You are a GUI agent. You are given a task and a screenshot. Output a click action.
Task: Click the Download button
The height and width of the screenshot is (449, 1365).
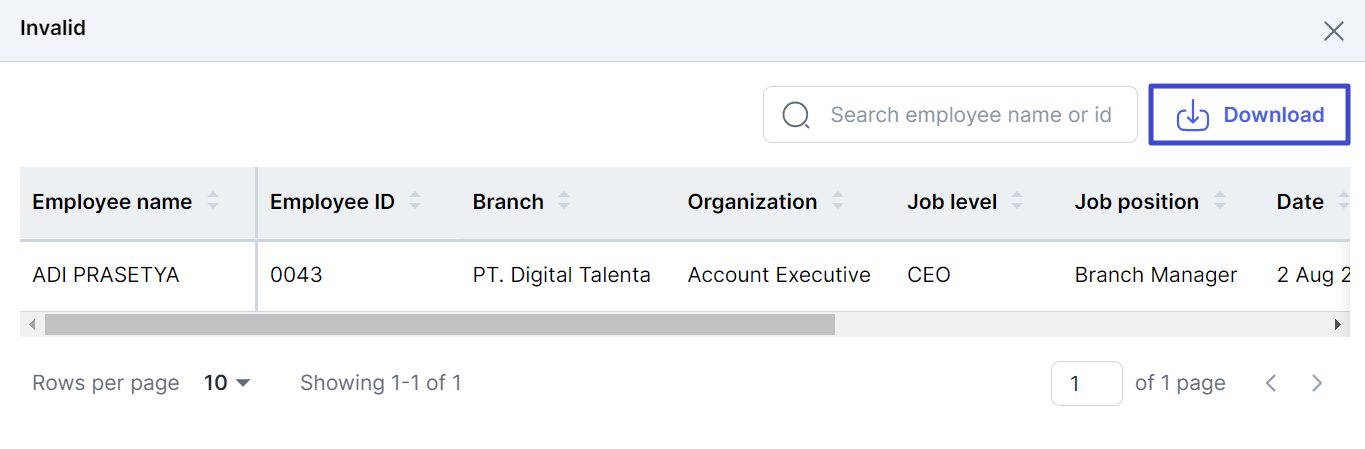pos(1249,115)
